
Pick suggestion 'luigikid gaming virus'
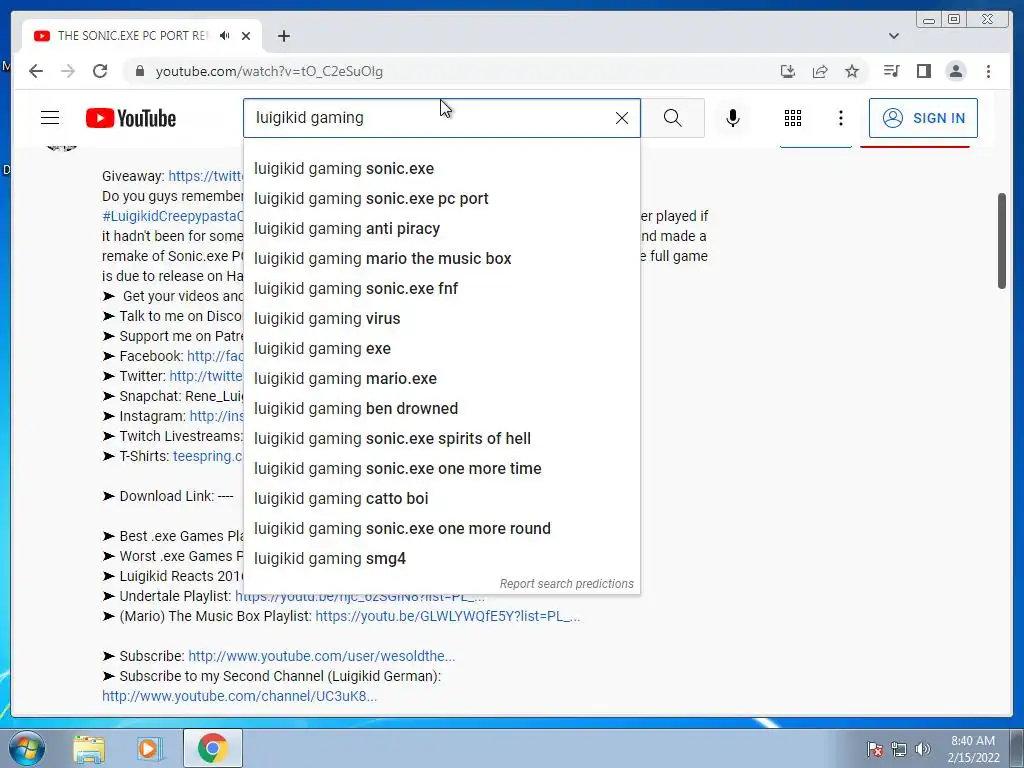click(x=442, y=319)
